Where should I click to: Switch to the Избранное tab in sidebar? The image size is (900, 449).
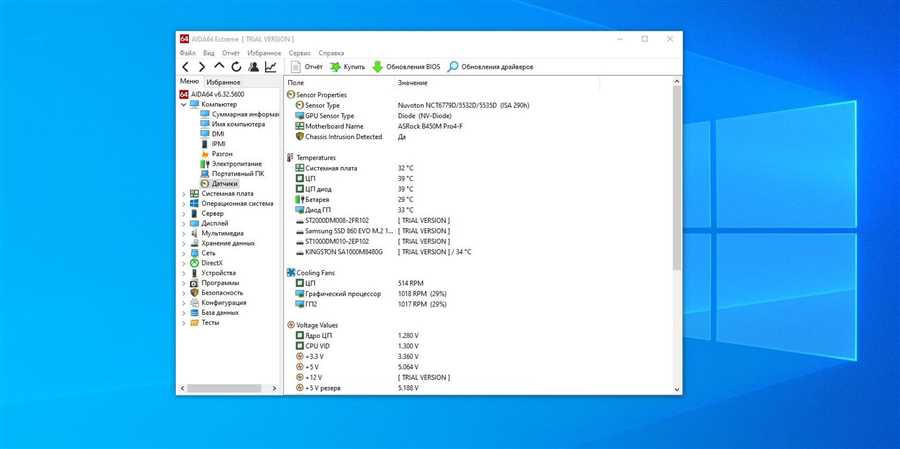tap(223, 82)
